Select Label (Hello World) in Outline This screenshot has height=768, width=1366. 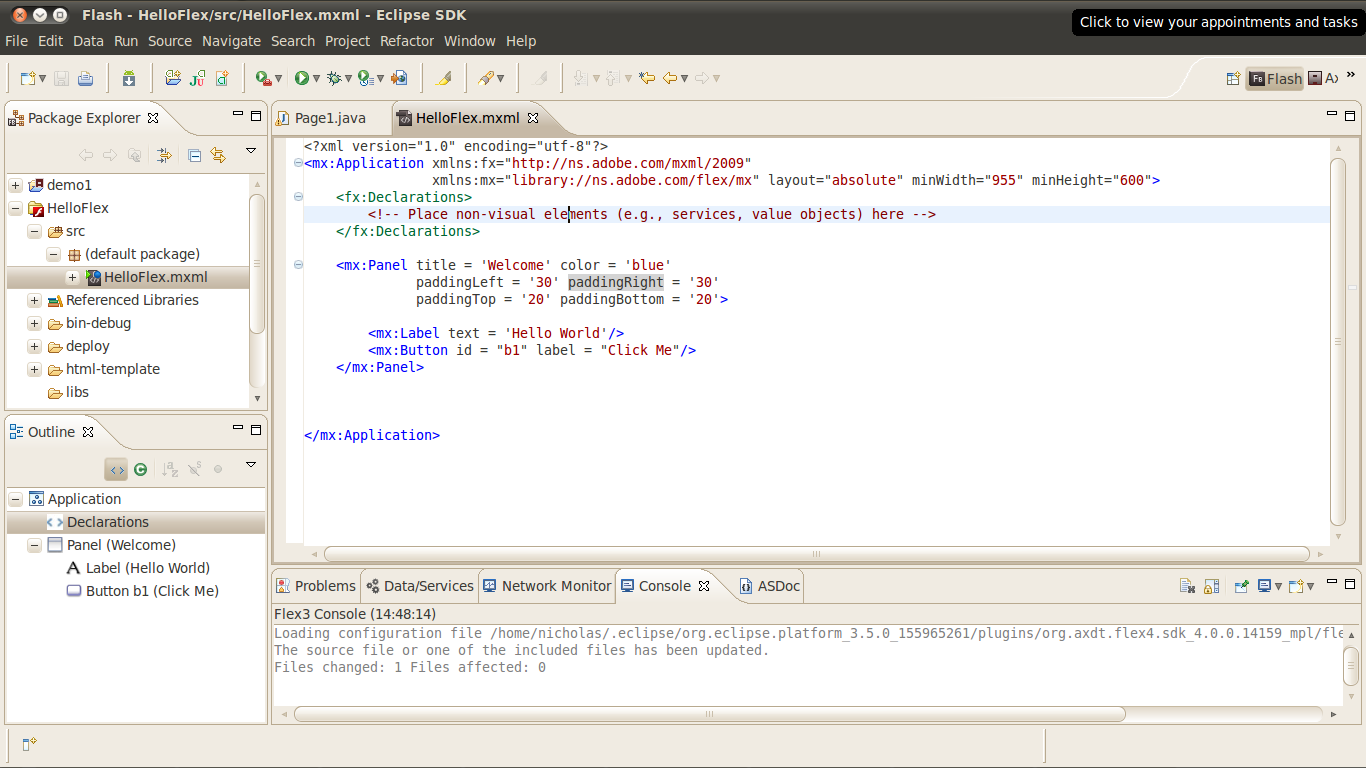coord(138,568)
